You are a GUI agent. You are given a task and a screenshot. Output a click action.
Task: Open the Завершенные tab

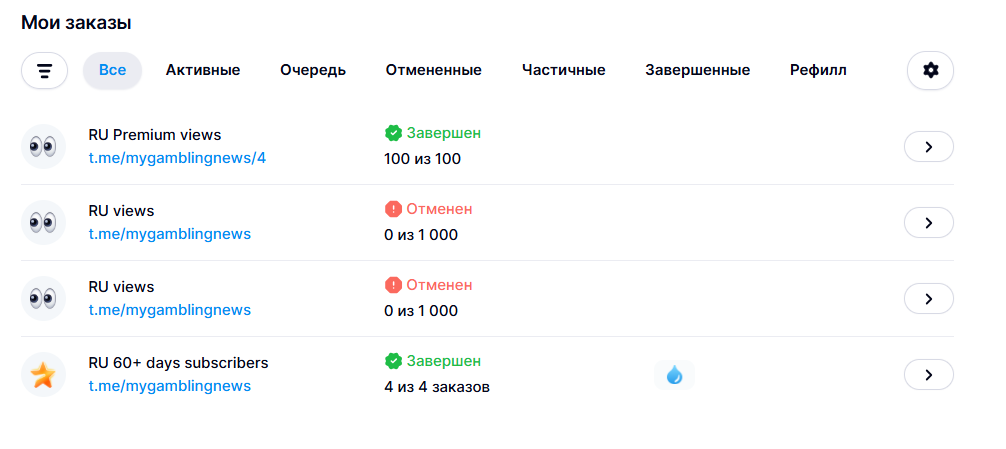pyautogui.click(x=697, y=71)
